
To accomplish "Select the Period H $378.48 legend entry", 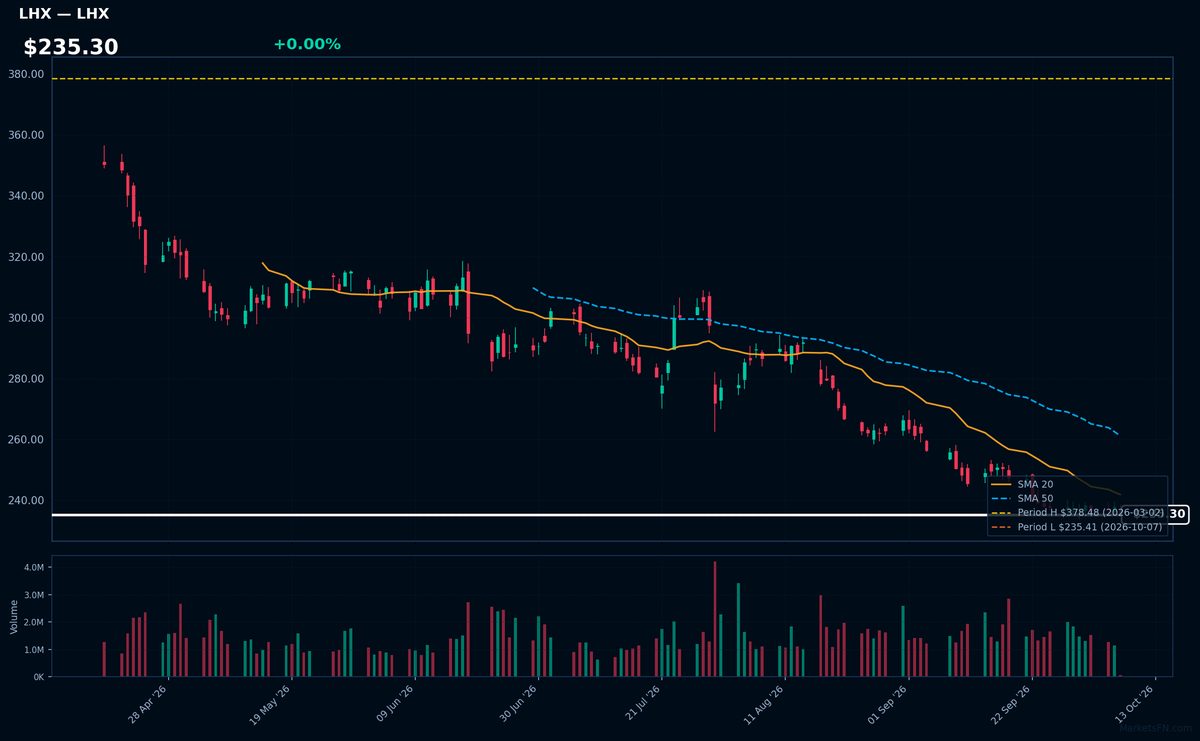I will click(1077, 512).
